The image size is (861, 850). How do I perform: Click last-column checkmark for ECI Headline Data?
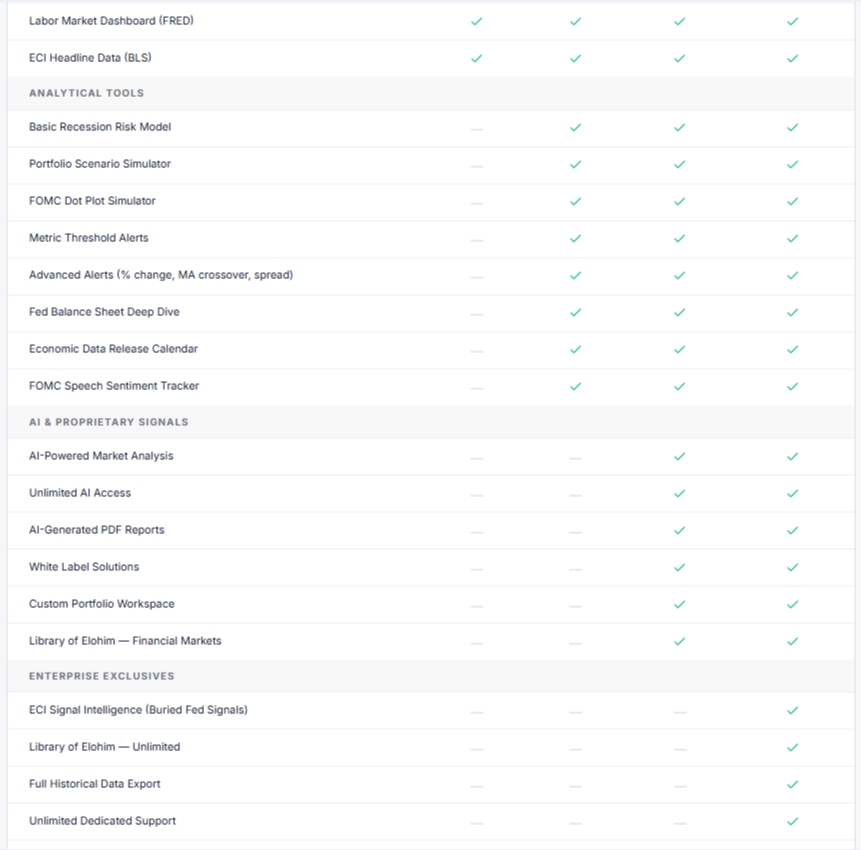pos(792,58)
